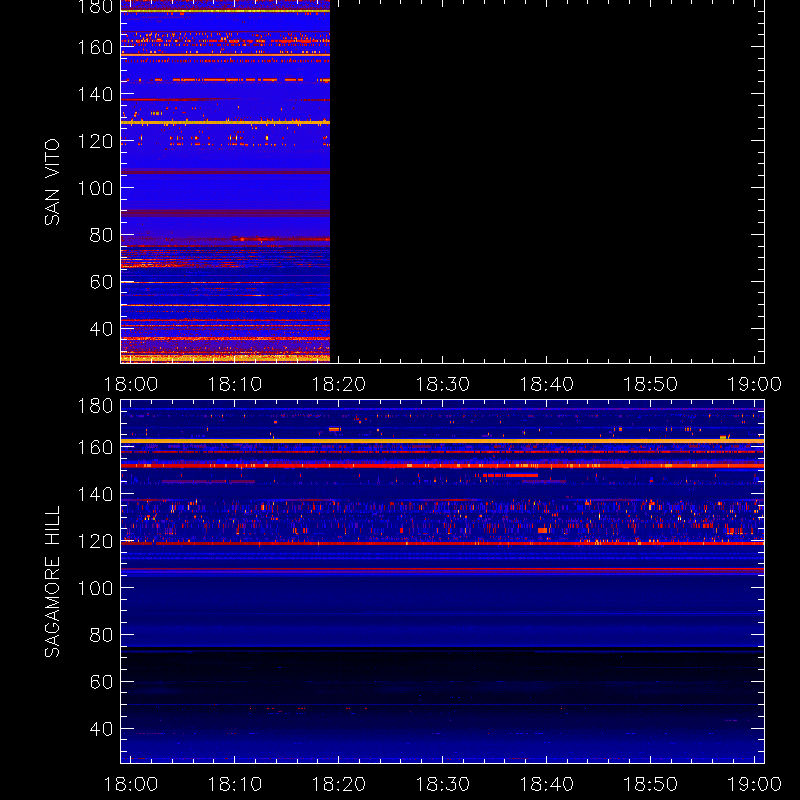Click the SAGAMORE HILL axis title
The width and height of the screenshot is (800, 800).
tap(52, 582)
